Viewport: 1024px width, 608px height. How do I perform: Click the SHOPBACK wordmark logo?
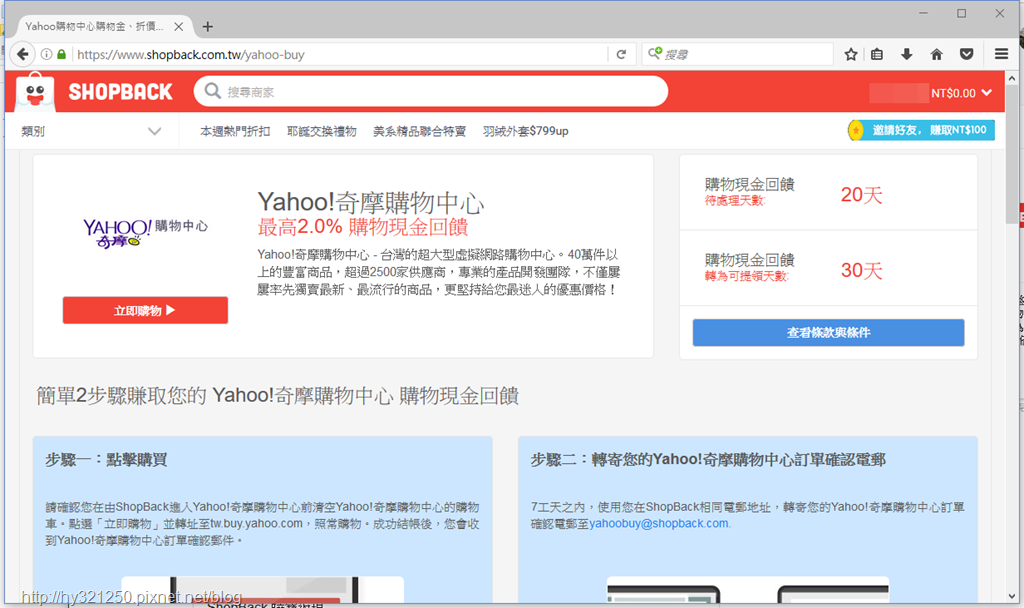click(x=121, y=92)
